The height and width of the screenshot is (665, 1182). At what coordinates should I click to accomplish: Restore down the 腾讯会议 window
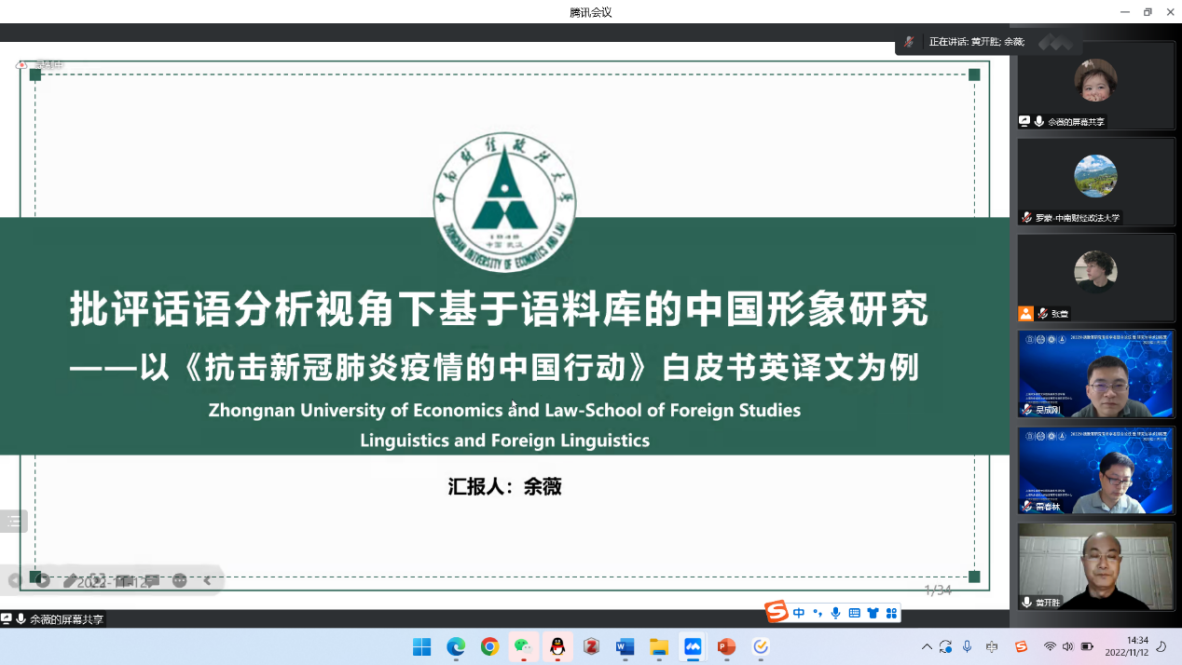tap(1147, 12)
